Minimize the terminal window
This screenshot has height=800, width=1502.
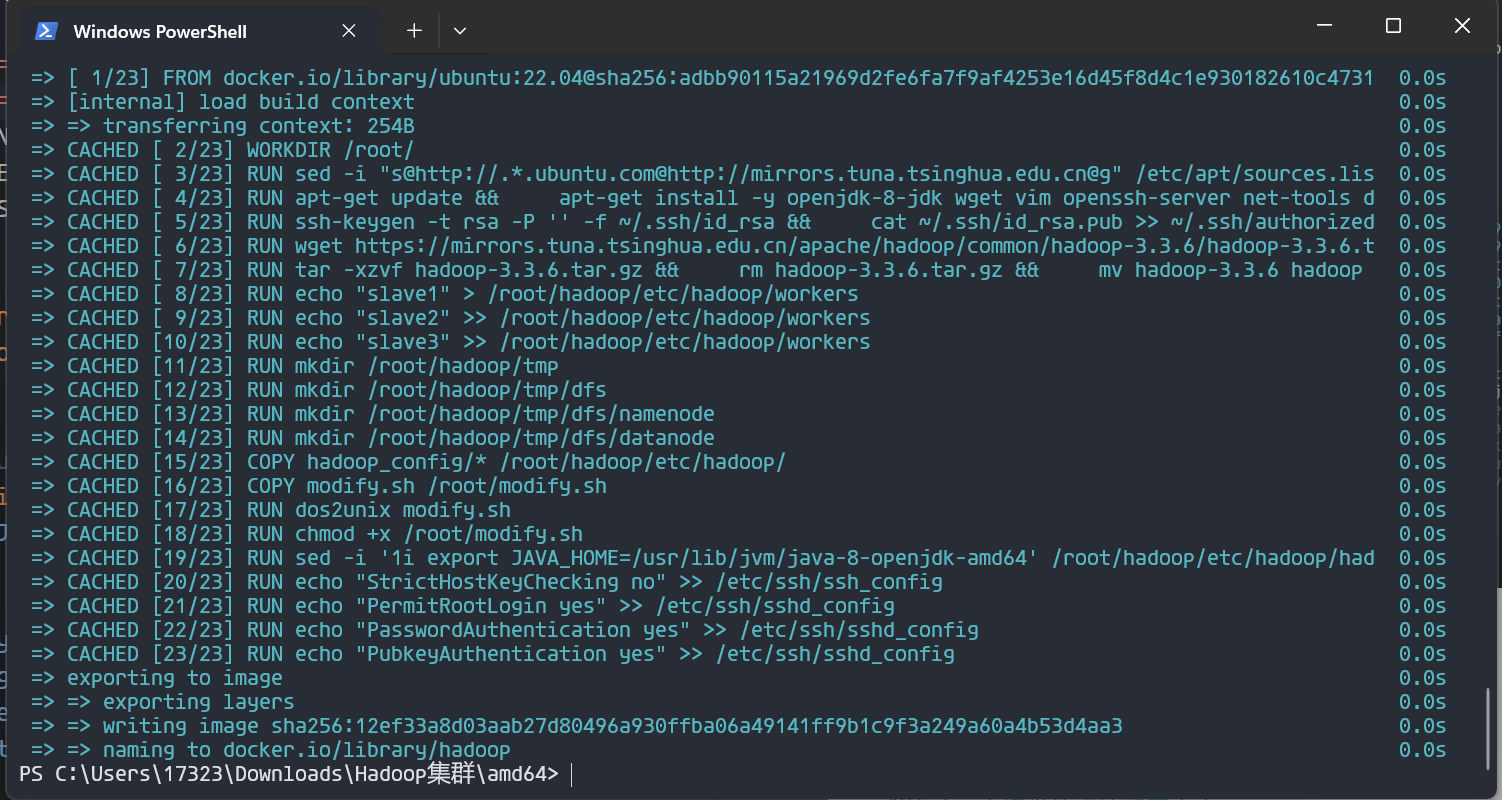(x=1324, y=27)
